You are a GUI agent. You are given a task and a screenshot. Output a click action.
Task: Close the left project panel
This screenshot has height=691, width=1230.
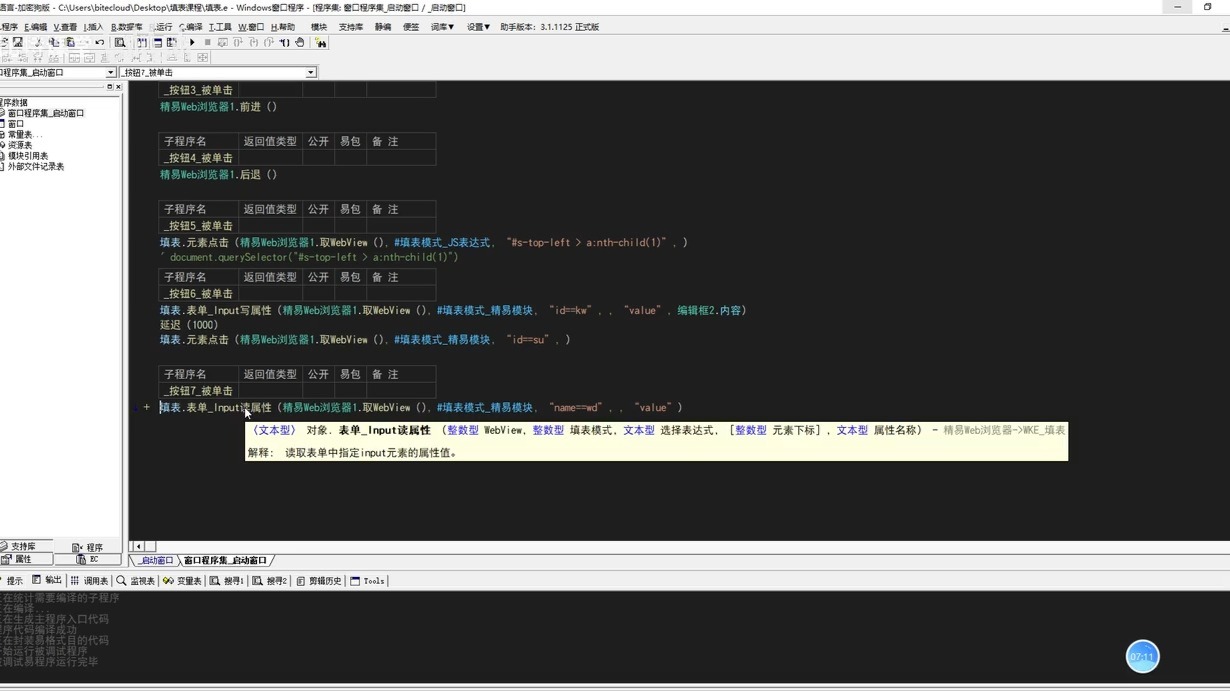click(118, 87)
